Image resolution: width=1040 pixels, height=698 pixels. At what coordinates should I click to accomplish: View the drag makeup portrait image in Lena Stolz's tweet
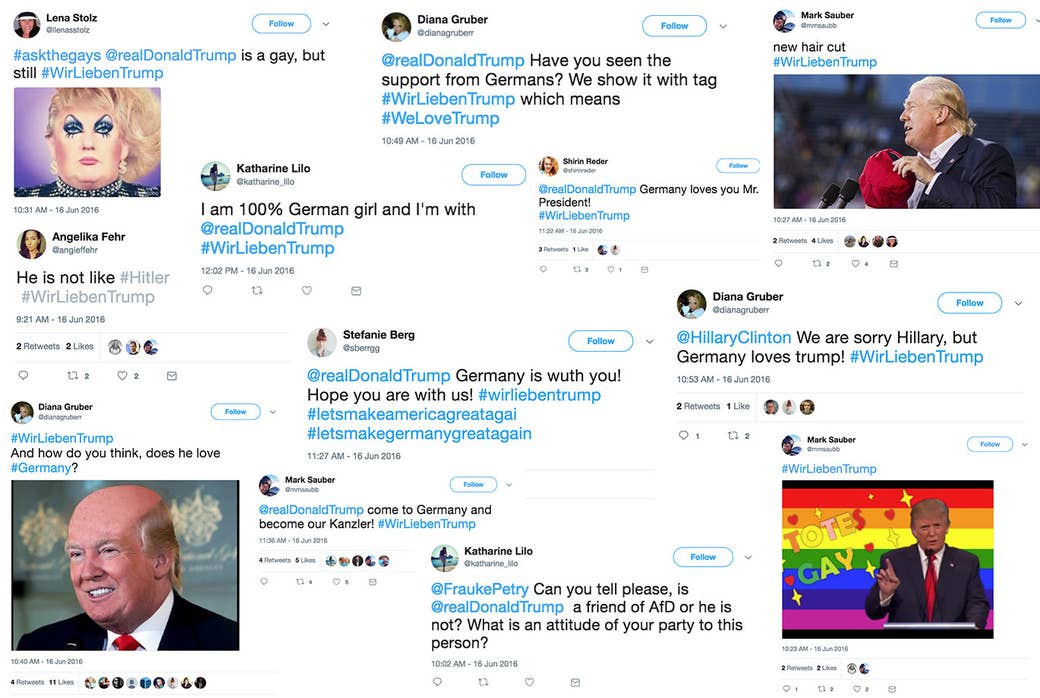87,142
